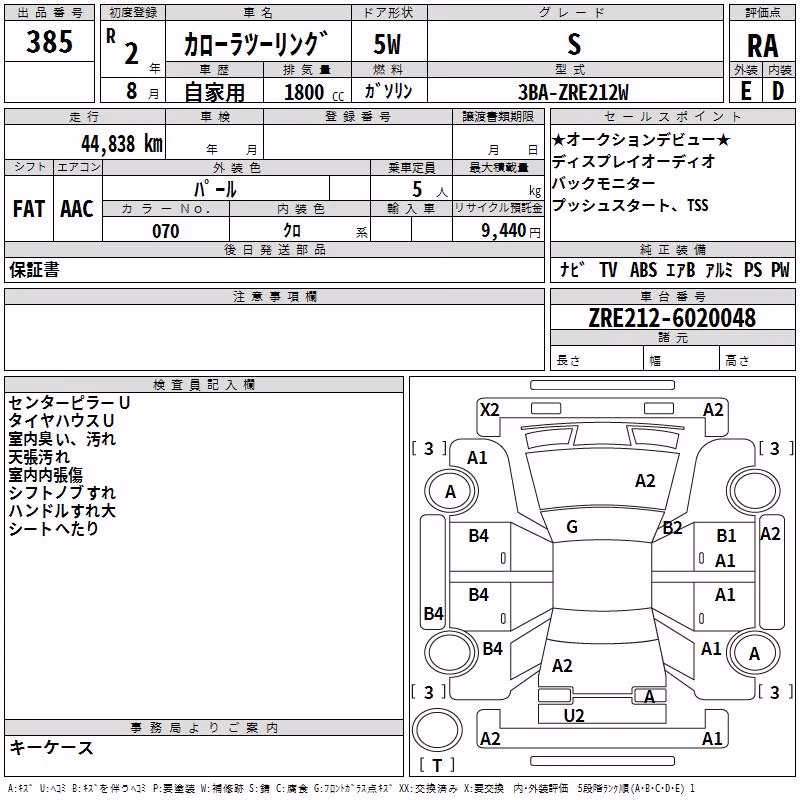Click the air conditioner value AAC
Image resolution: width=800 pixels, height=800 pixels.
tap(77, 209)
